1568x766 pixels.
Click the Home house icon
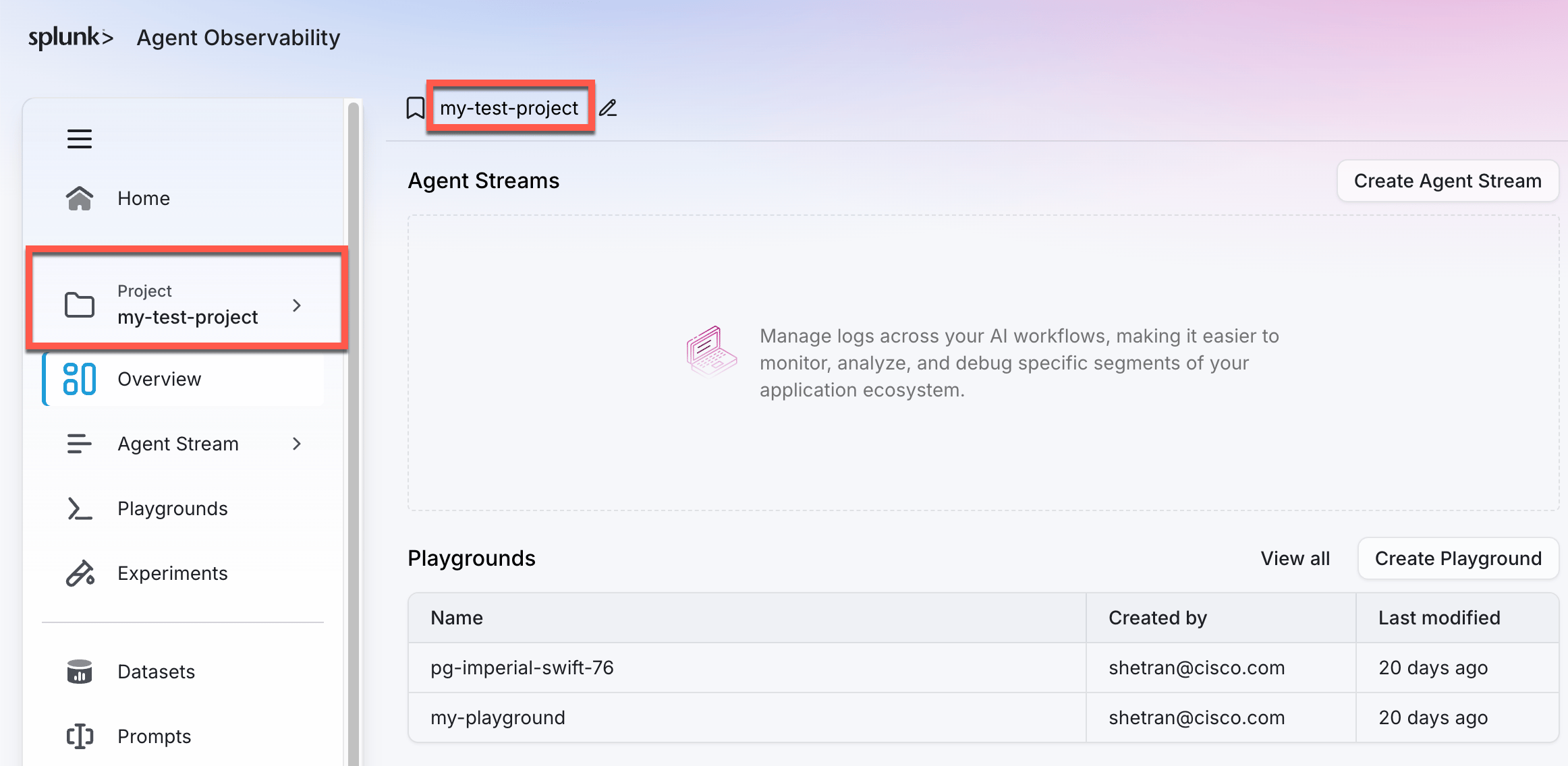80,198
